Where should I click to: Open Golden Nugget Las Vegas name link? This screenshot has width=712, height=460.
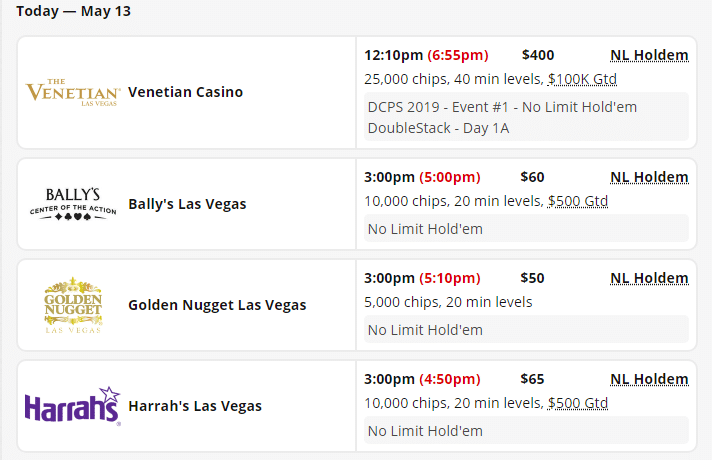tap(217, 305)
